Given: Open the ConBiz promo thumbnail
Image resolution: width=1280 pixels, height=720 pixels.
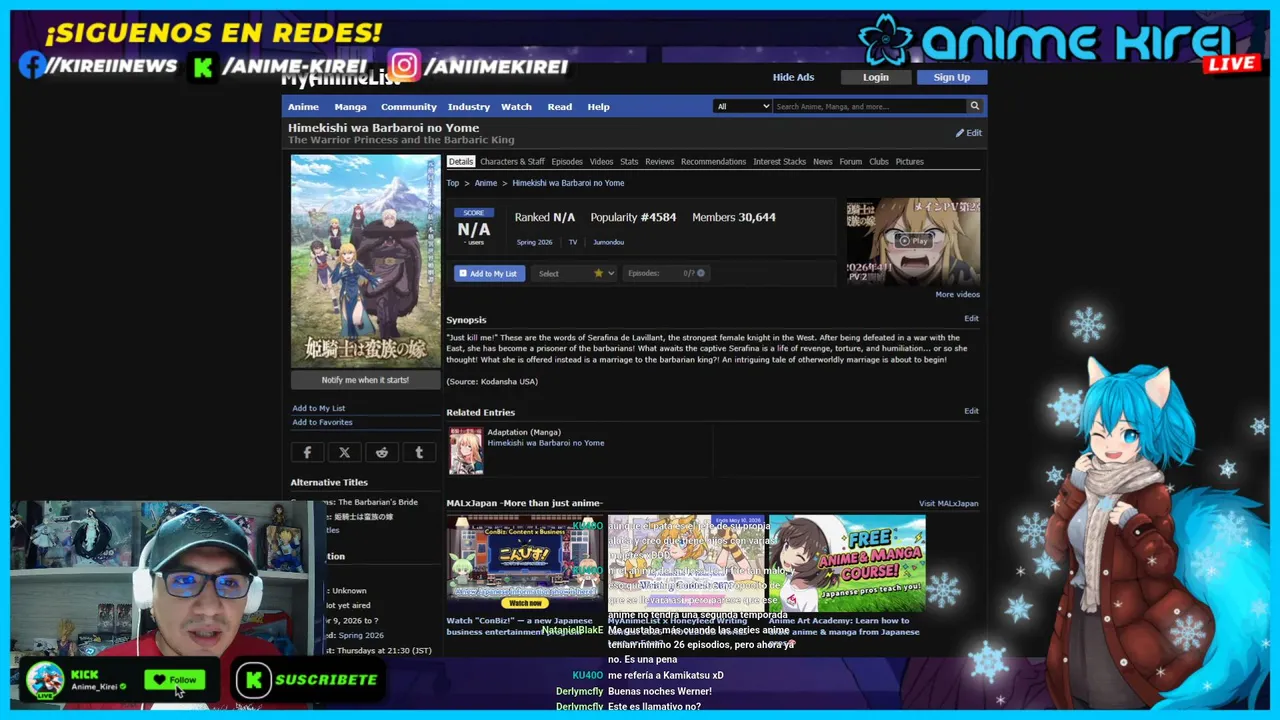Looking at the screenshot, I should [x=525, y=562].
